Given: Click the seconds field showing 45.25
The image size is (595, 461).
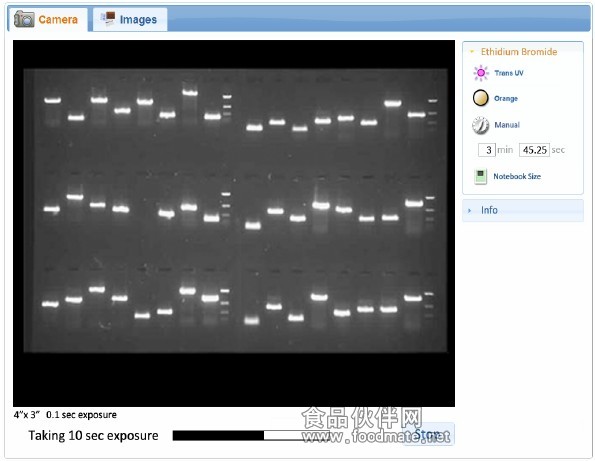Looking at the screenshot, I should pos(534,150).
